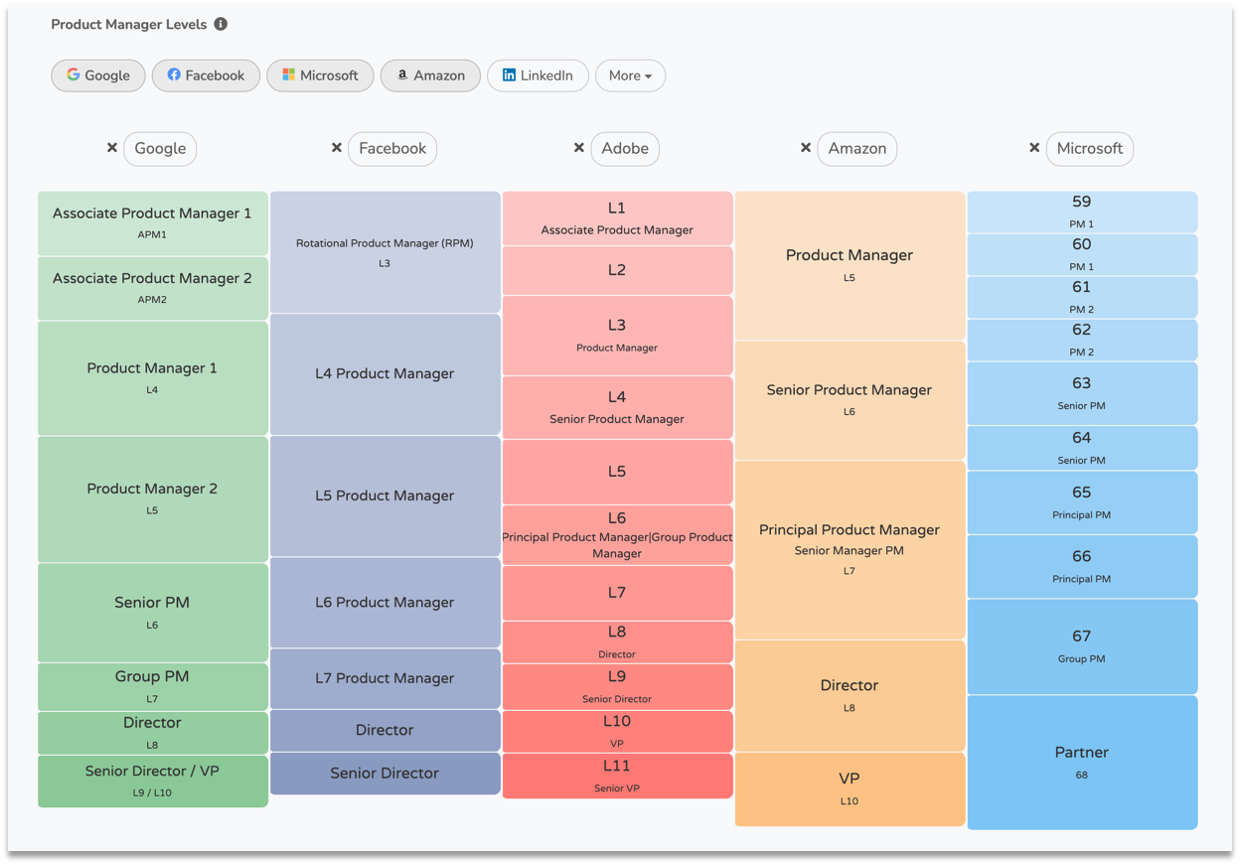Viewport: 1240px width, 866px height.
Task: Select Facebook L5 Product Manager block
Action: (385, 496)
